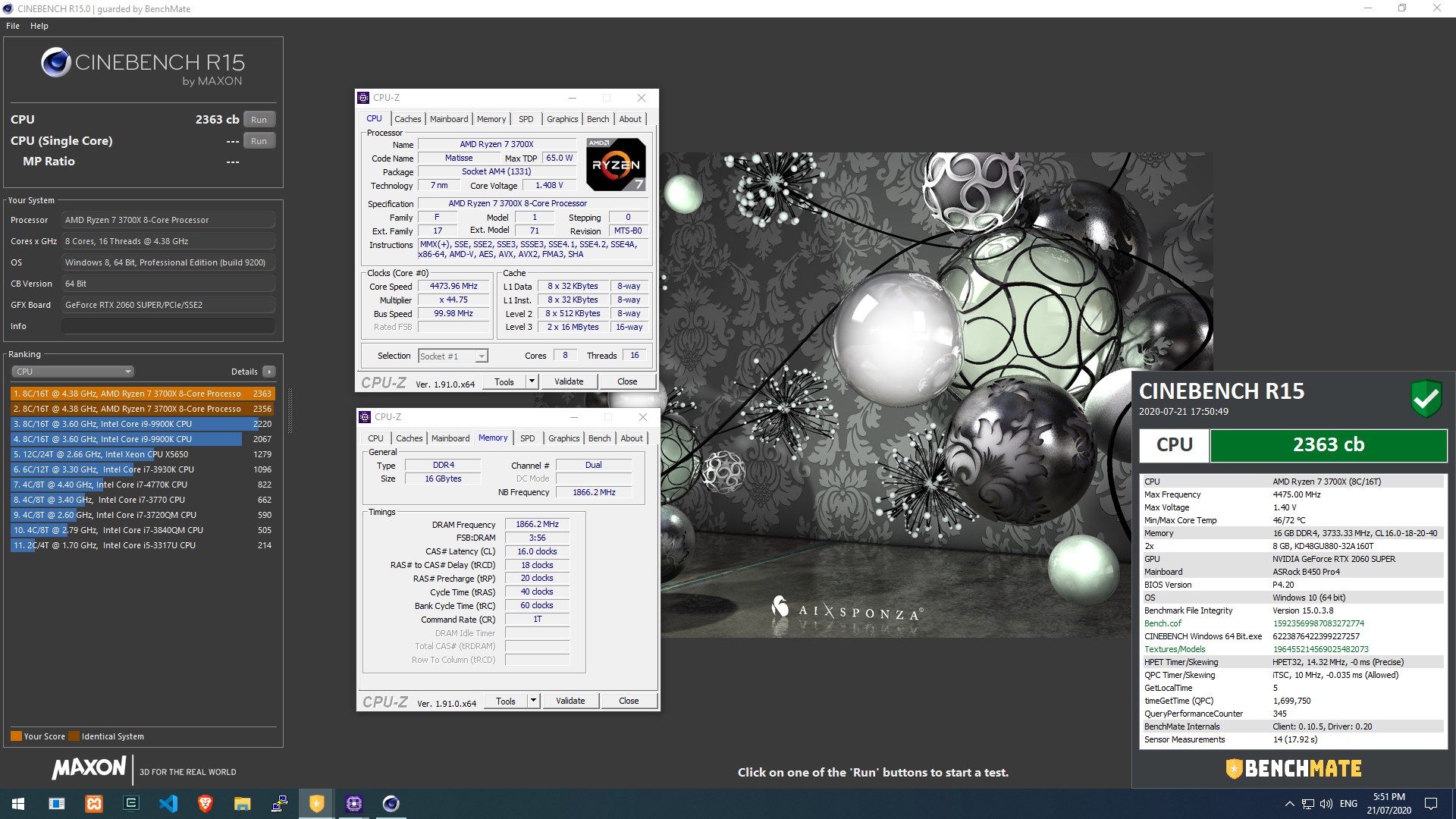Click Validate in upper CPU-Z window
1456x819 pixels.
[570, 381]
